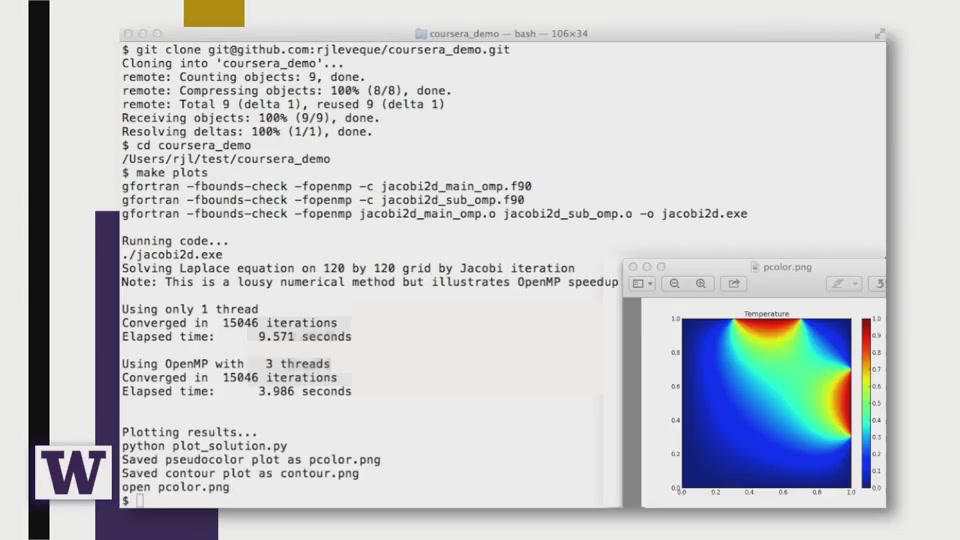Minimize the pcolor.png Preview window
This screenshot has width=960, height=540.
click(x=647, y=267)
